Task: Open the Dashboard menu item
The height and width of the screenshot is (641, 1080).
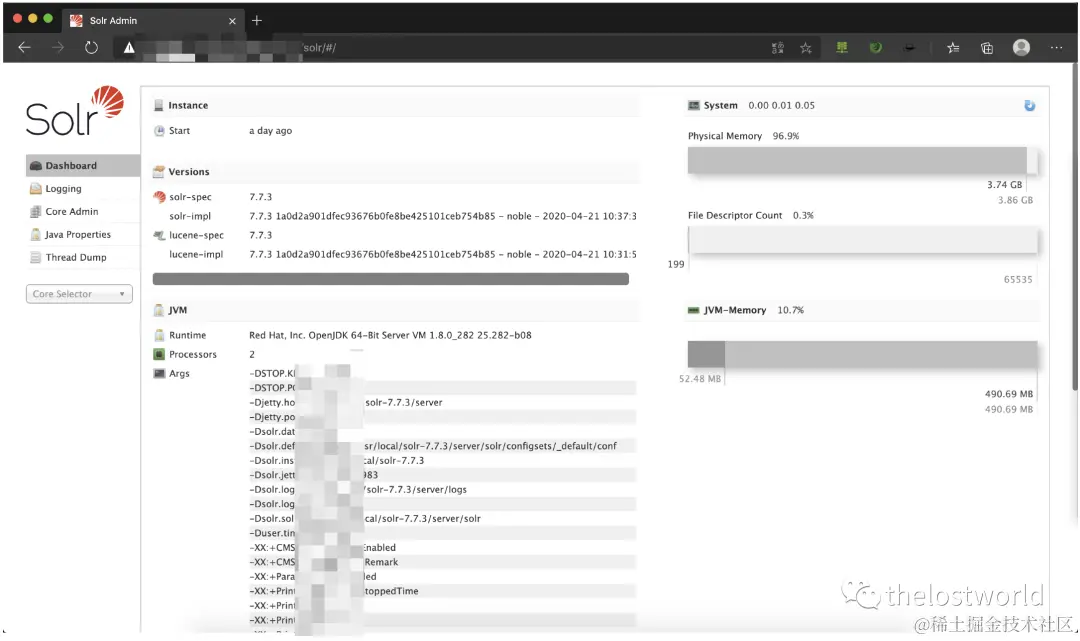Action: pos(83,165)
